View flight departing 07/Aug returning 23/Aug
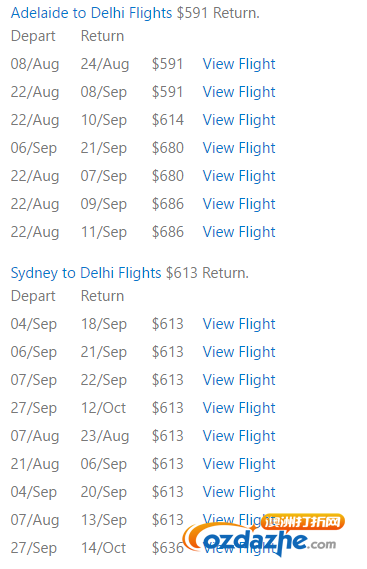This screenshot has height=569, width=367. pyautogui.click(x=239, y=436)
